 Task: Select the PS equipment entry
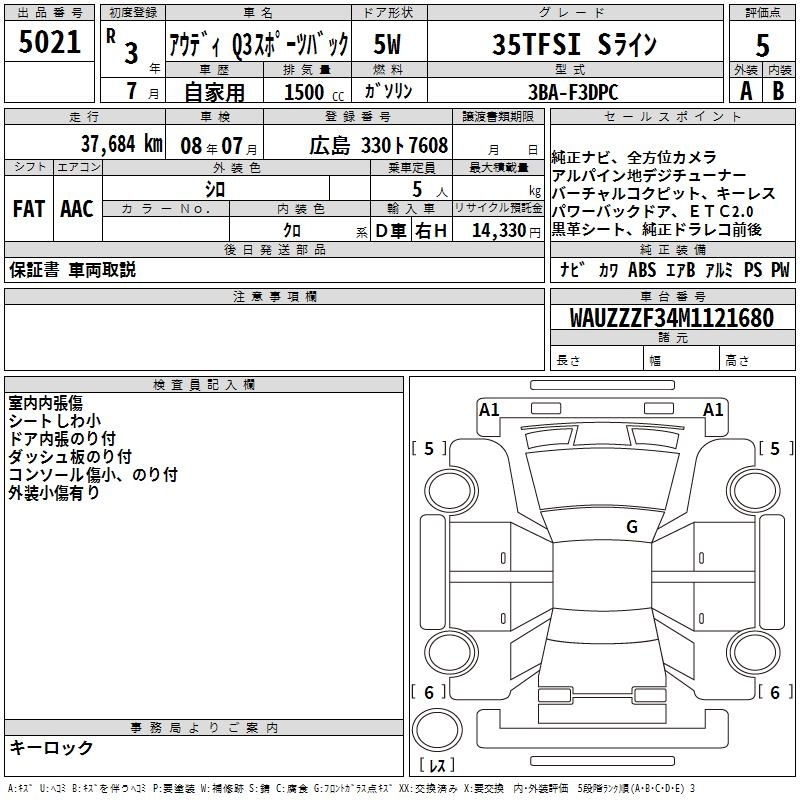point(753,269)
